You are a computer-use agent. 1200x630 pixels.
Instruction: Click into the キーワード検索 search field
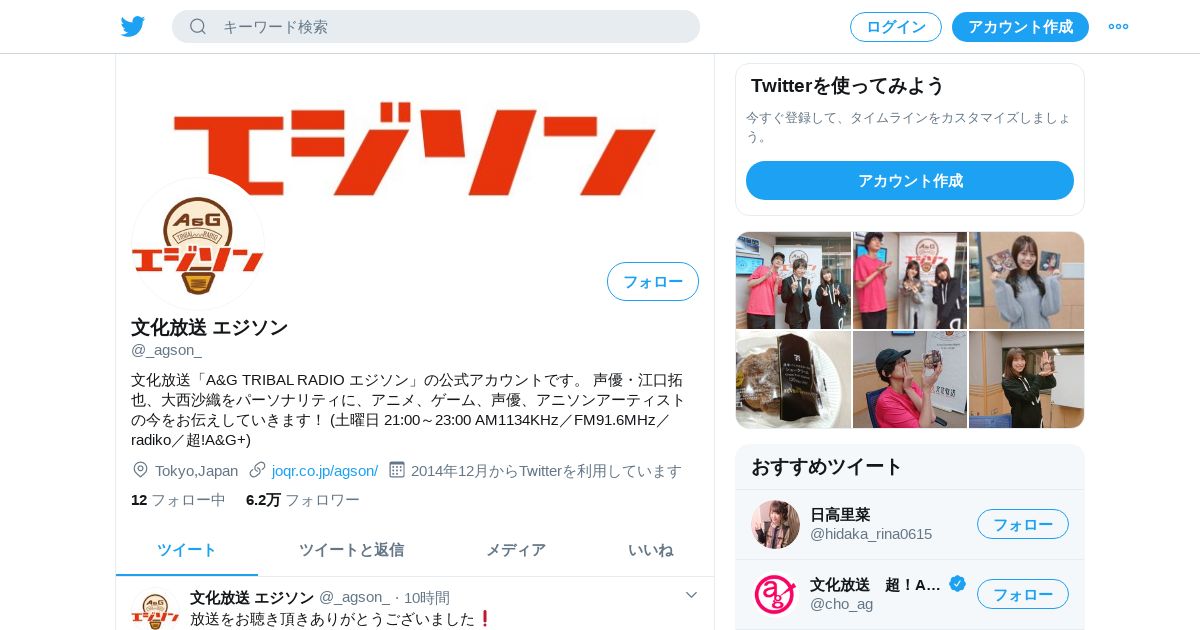[436, 27]
